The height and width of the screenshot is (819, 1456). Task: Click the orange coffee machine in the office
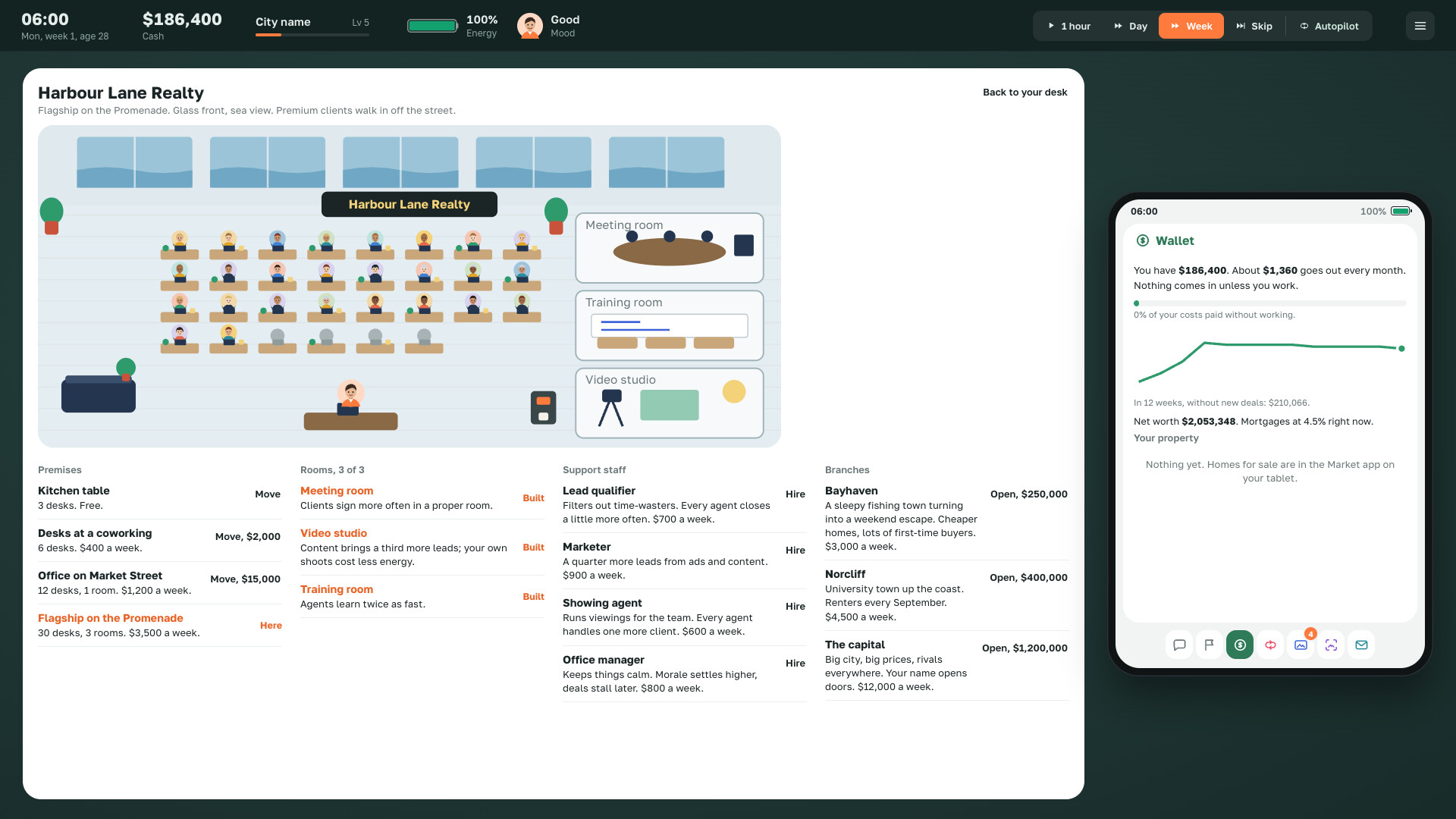(543, 408)
